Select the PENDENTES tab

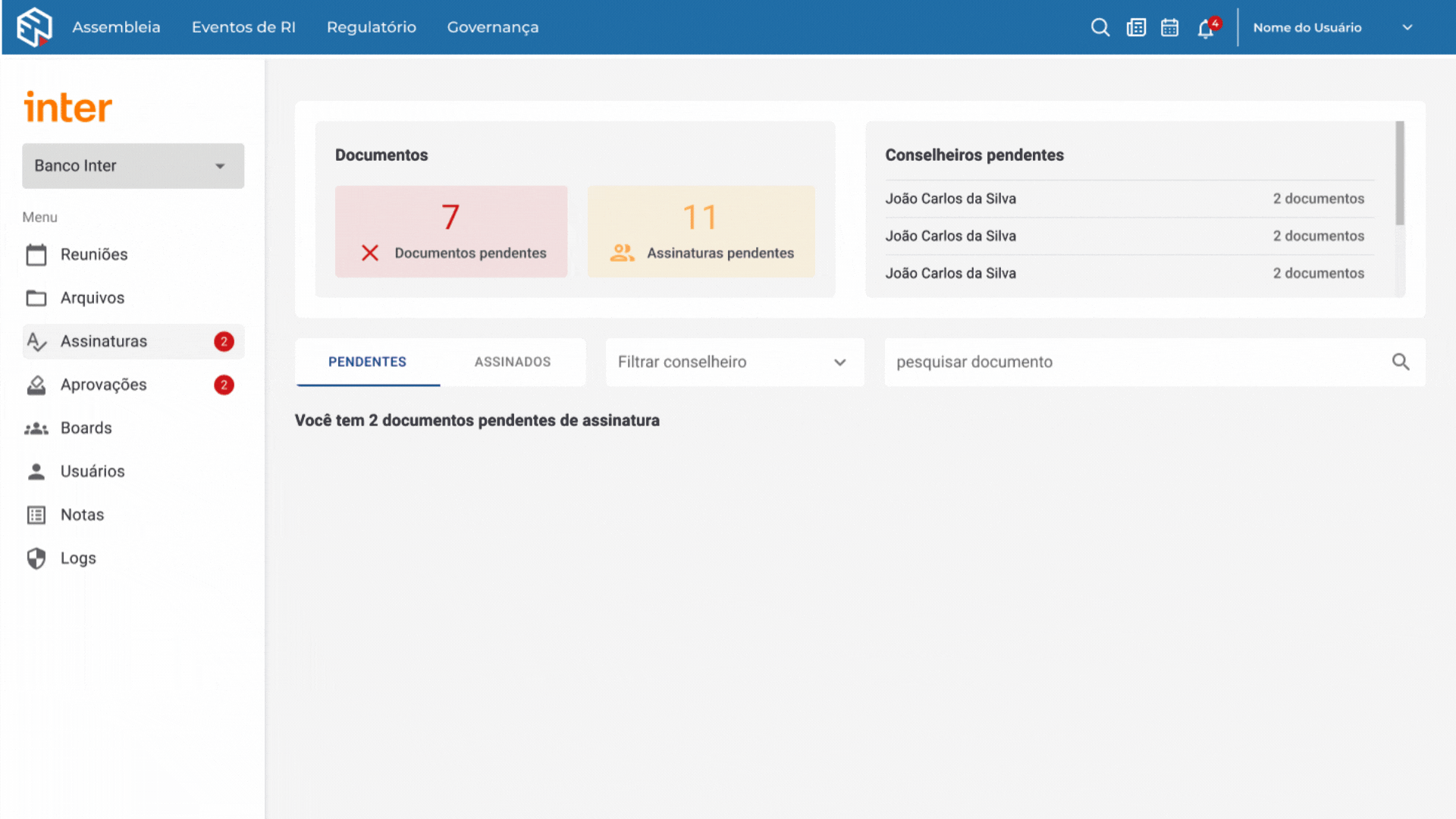[368, 362]
